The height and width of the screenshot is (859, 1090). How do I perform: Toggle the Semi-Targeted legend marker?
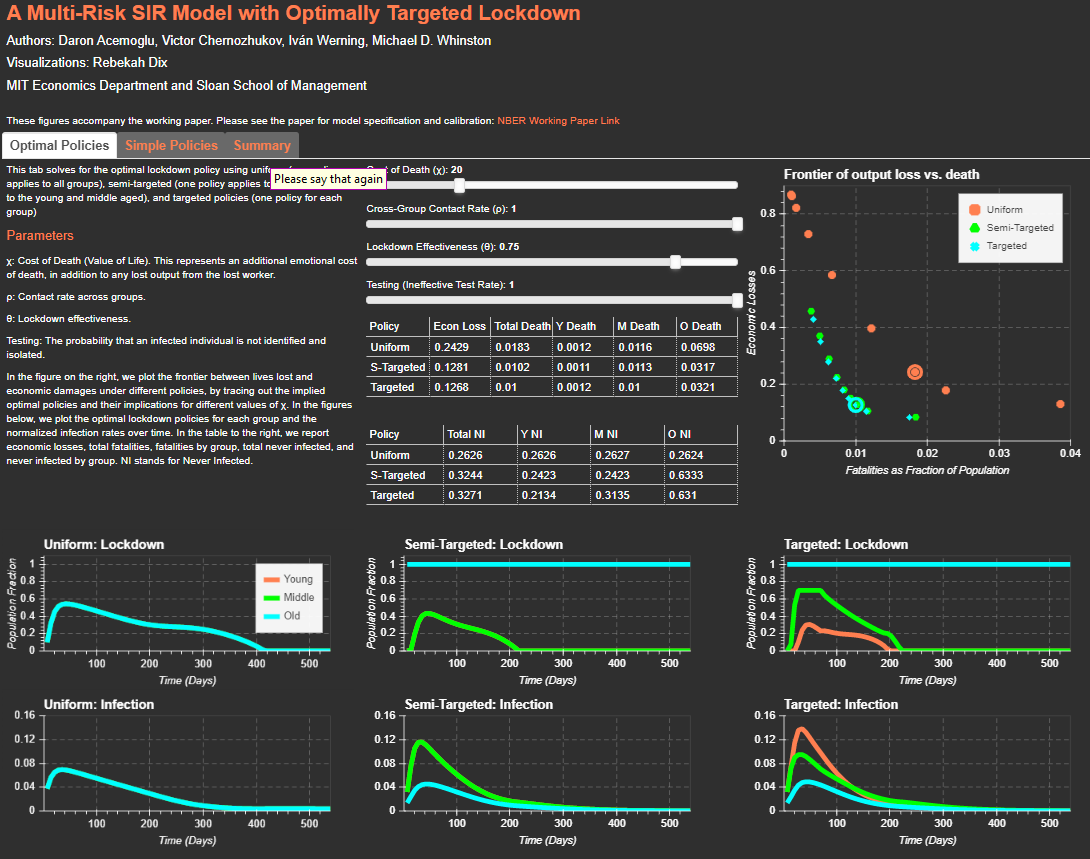(974, 228)
